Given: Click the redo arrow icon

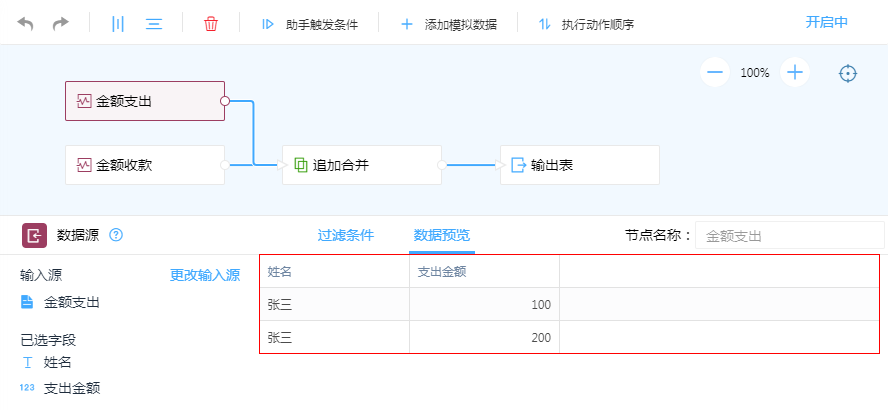Looking at the screenshot, I should (61, 23).
